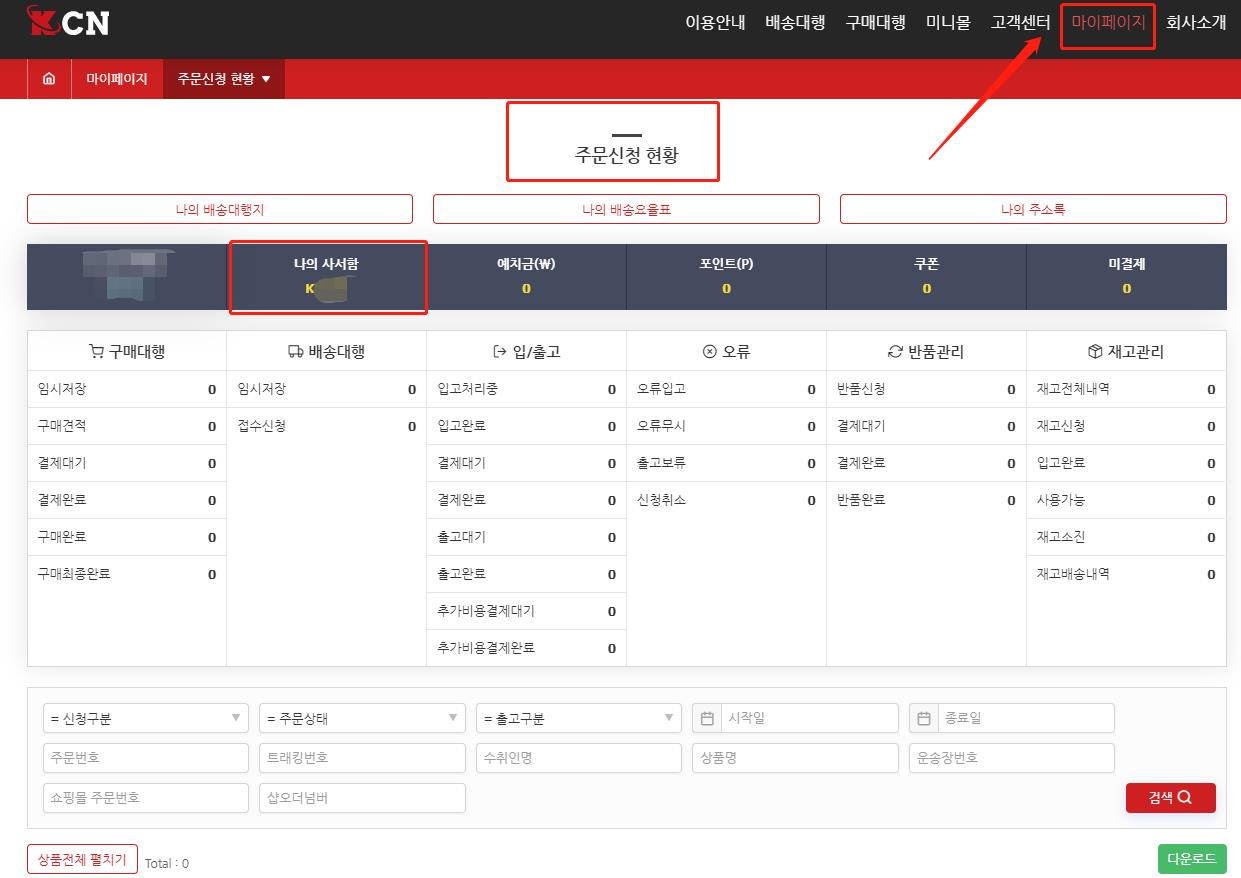Open 마이페이지 in top navigation

(1108, 23)
